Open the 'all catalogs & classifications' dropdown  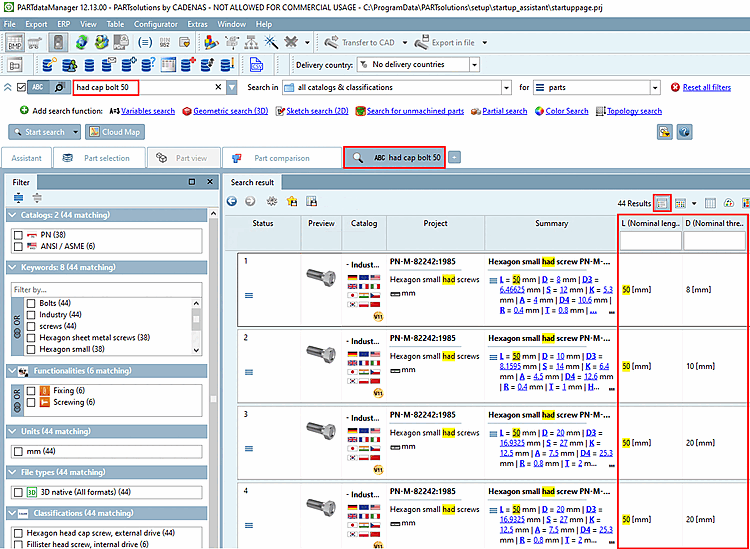point(507,88)
